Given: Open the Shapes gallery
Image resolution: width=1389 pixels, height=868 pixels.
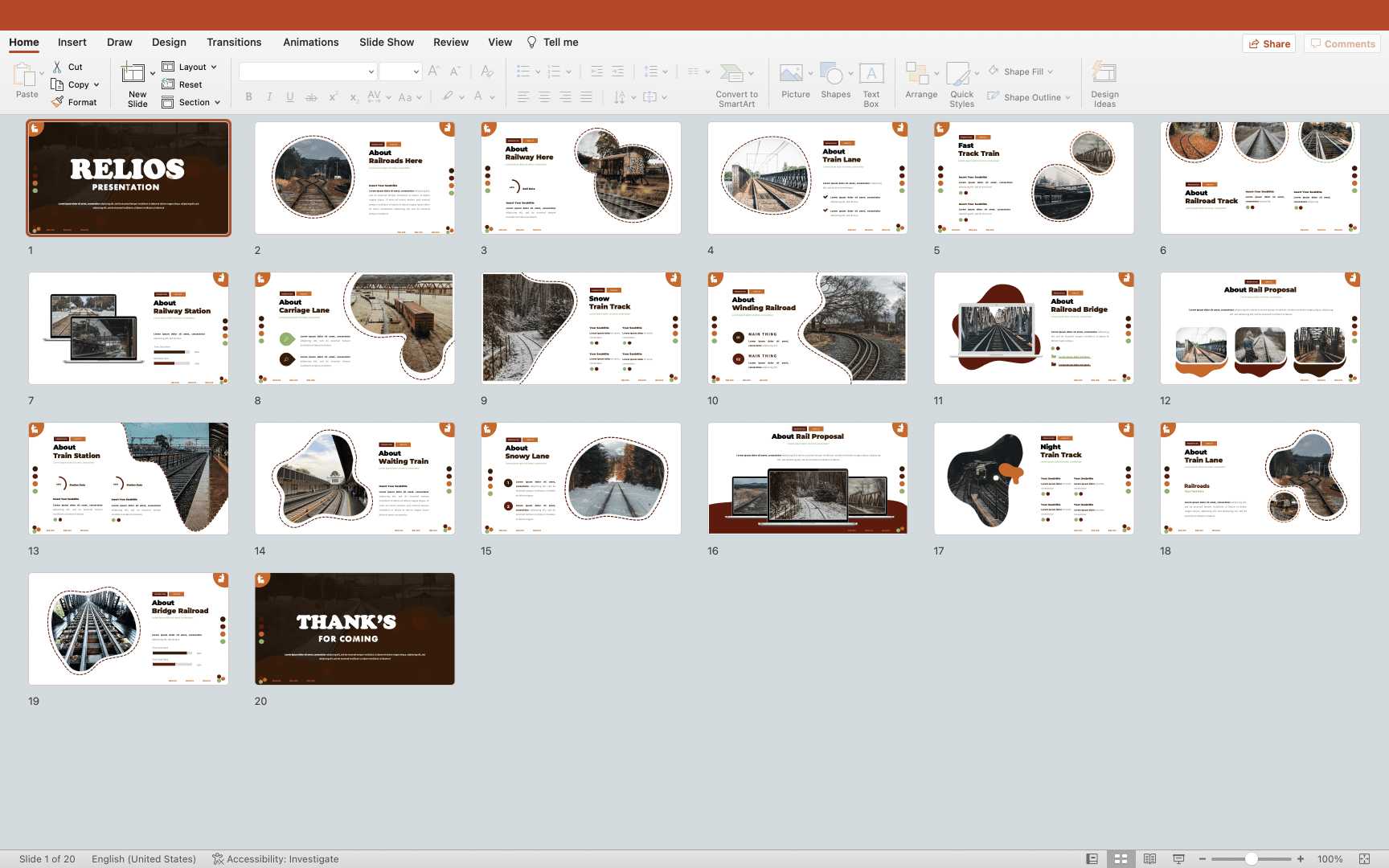Looking at the screenshot, I should [832, 74].
